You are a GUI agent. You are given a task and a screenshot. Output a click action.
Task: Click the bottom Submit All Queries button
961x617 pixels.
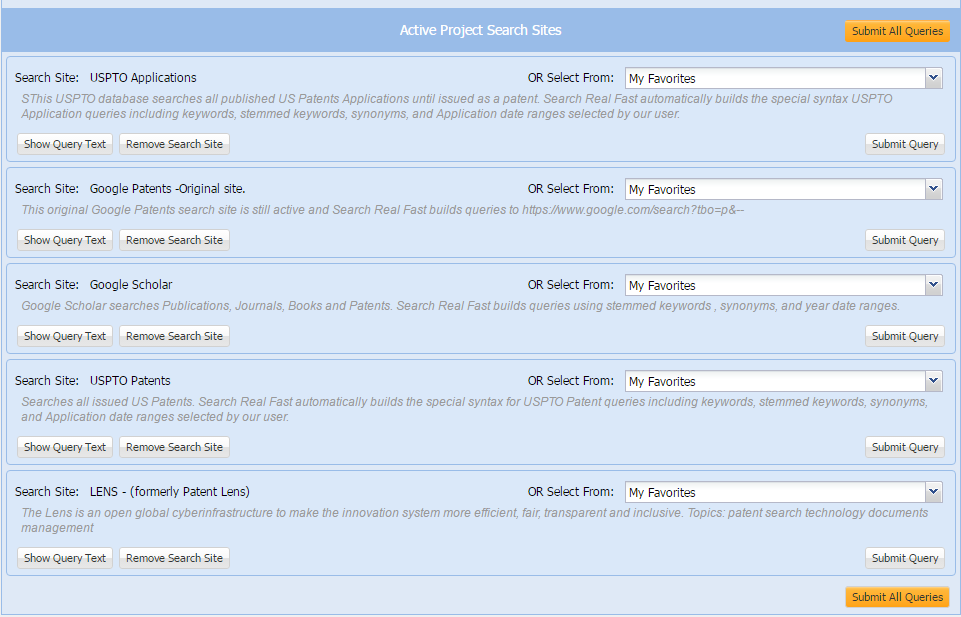coord(897,597)
